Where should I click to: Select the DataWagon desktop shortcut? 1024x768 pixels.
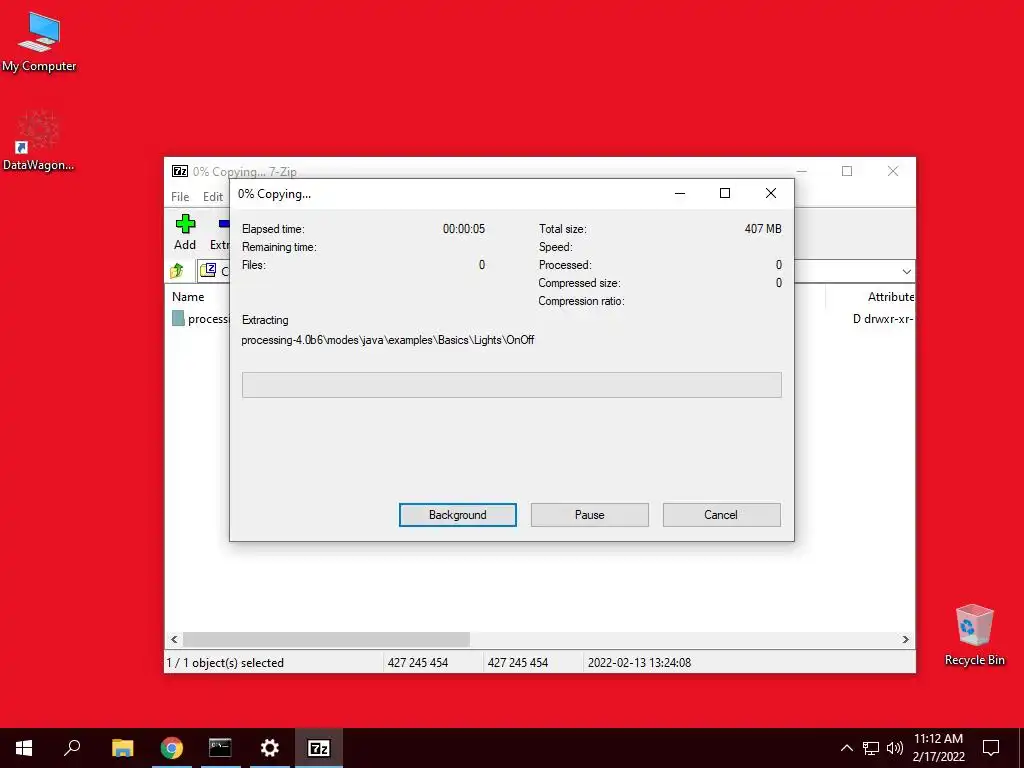[x=39, y=140]
